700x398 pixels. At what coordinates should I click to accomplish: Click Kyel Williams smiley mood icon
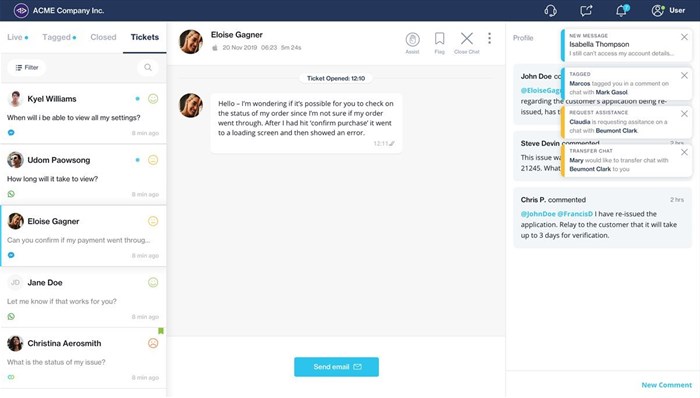[153, 99]
